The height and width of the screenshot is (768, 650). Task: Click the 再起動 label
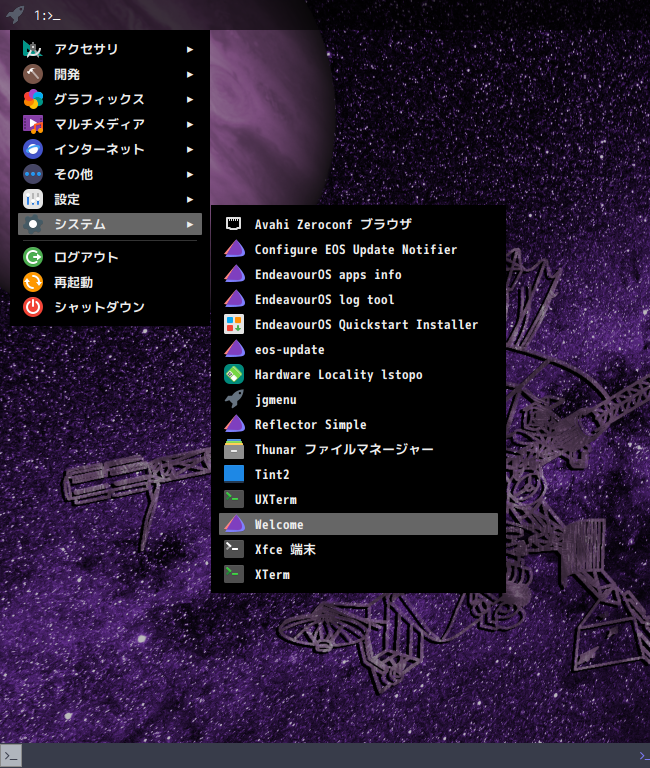(x=73, y=282)
